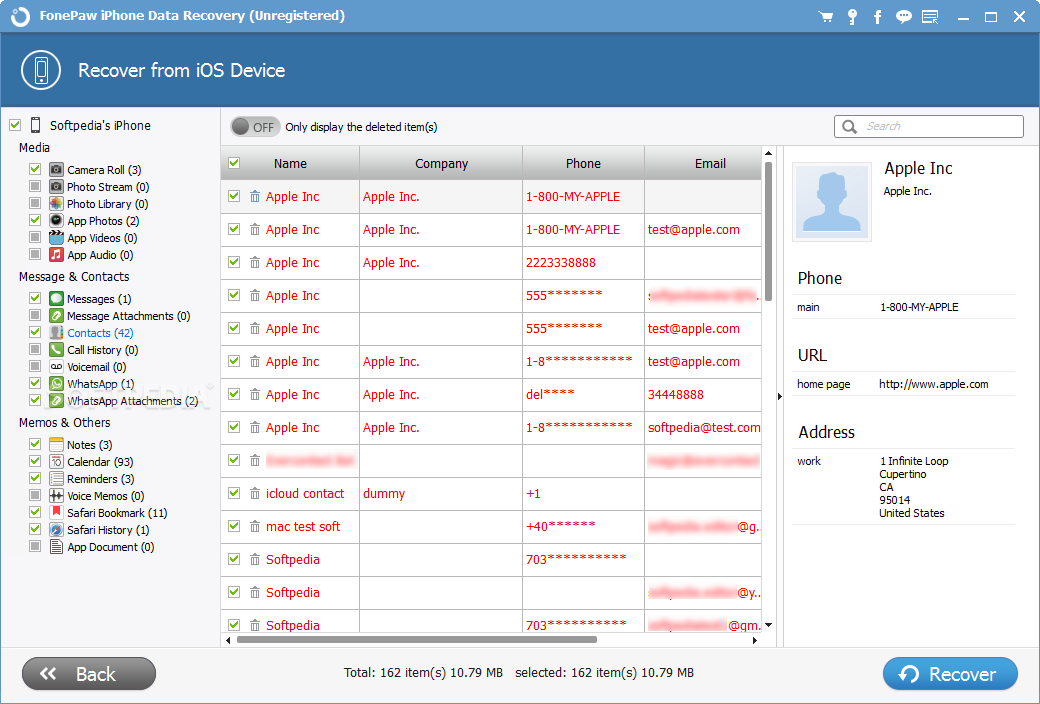This screenshot has height=704, width=1040.
Task: Toggle the deleted-items-only OFF switch
Action: click(x=255, y=127)
